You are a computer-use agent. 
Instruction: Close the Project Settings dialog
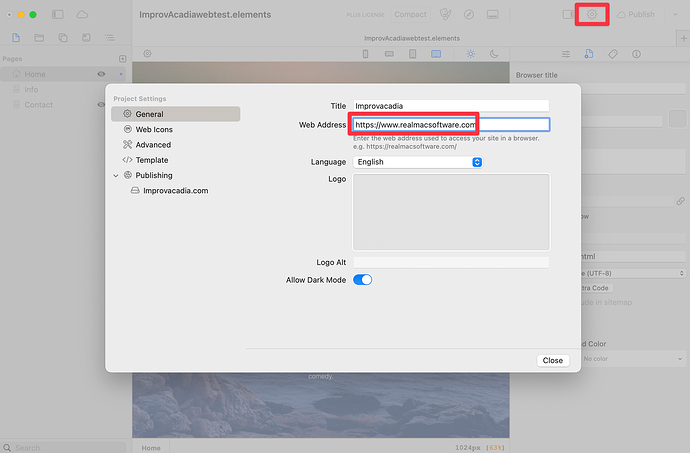click(553, 361)
